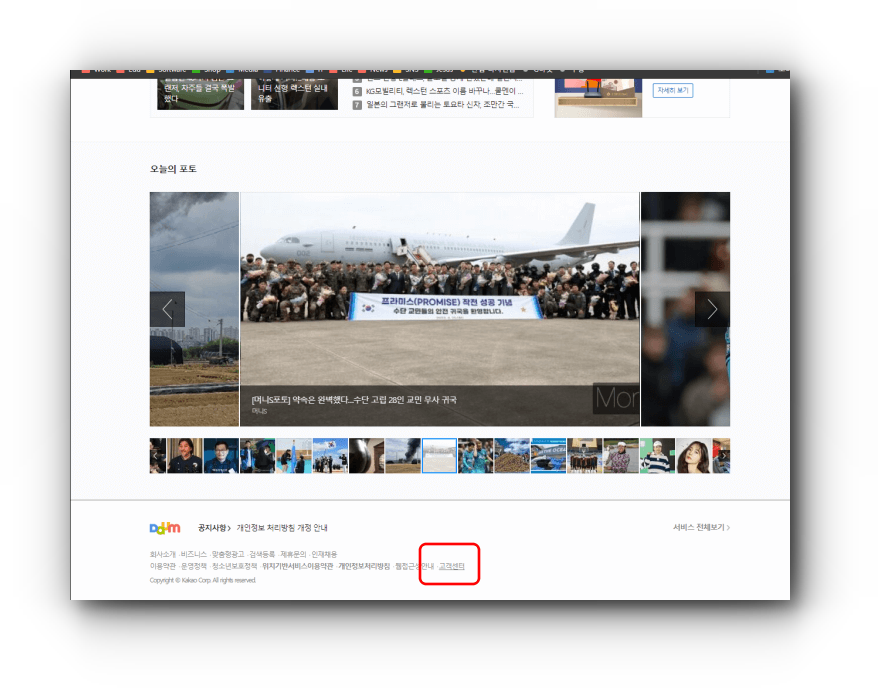
Task: Click the 오늘의 포토 section heading
Action: 173,169
